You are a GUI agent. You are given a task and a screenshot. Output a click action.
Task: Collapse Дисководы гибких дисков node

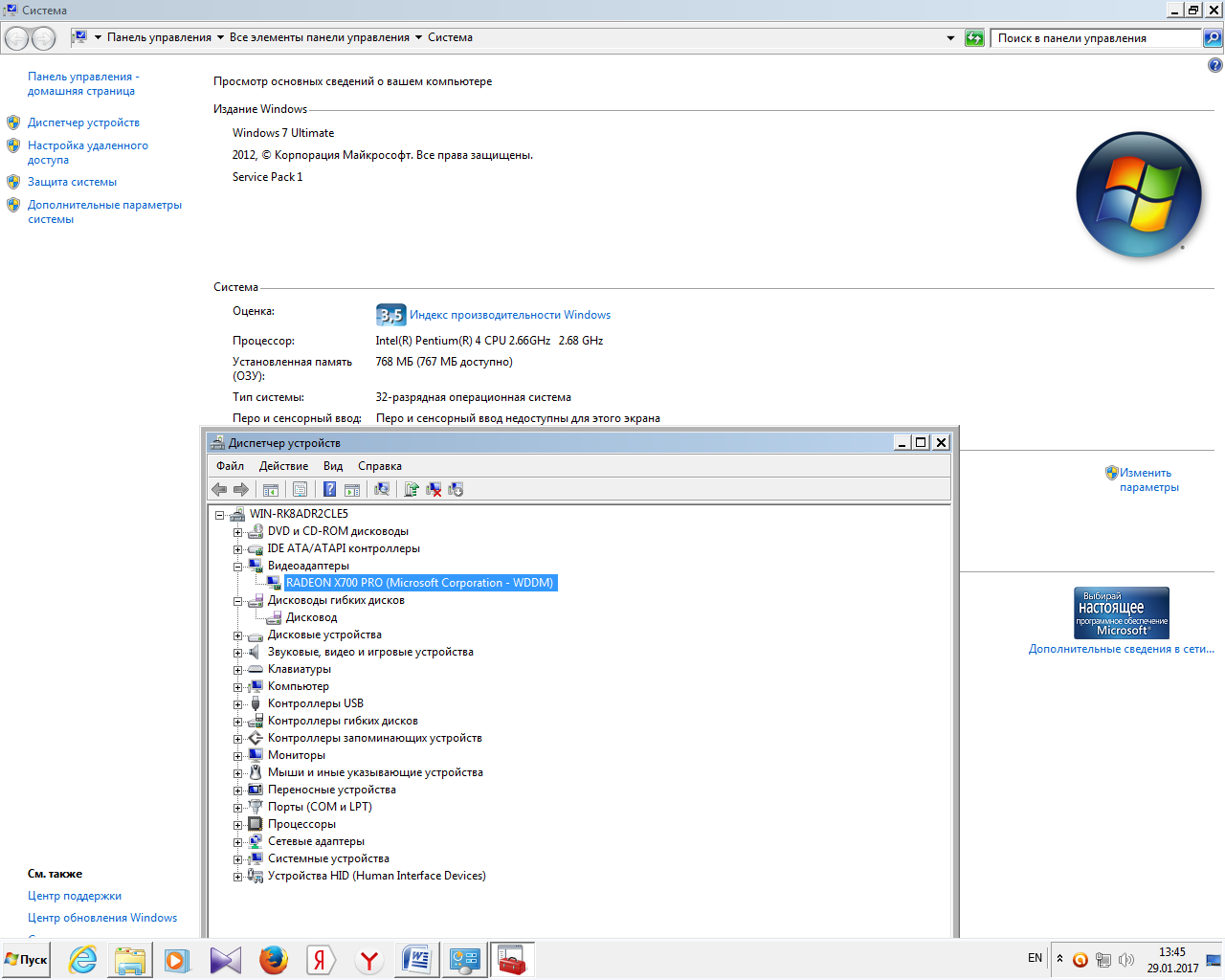point(237,601)
